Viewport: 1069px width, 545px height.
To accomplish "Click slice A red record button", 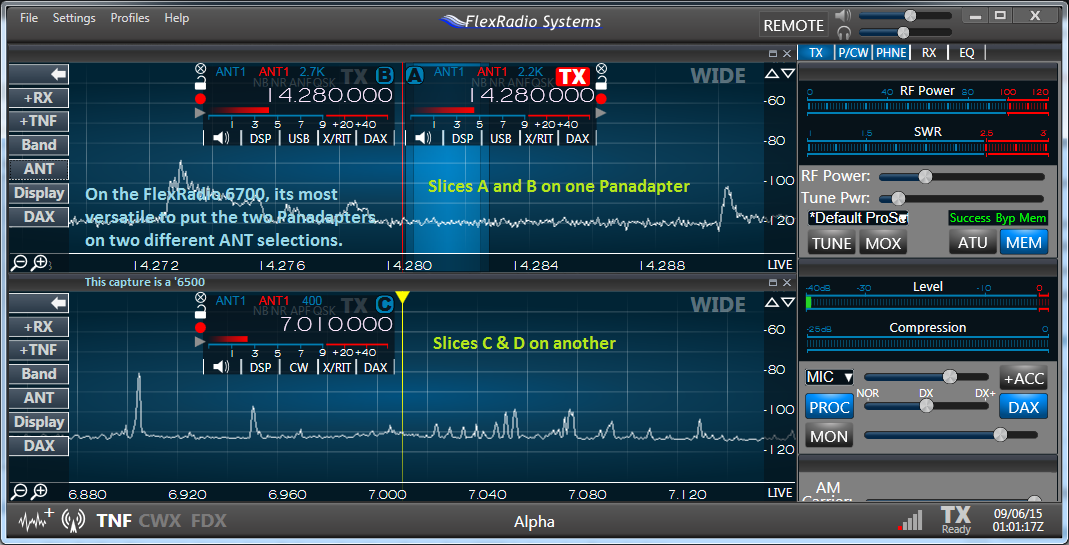I will tap(601, 98).
